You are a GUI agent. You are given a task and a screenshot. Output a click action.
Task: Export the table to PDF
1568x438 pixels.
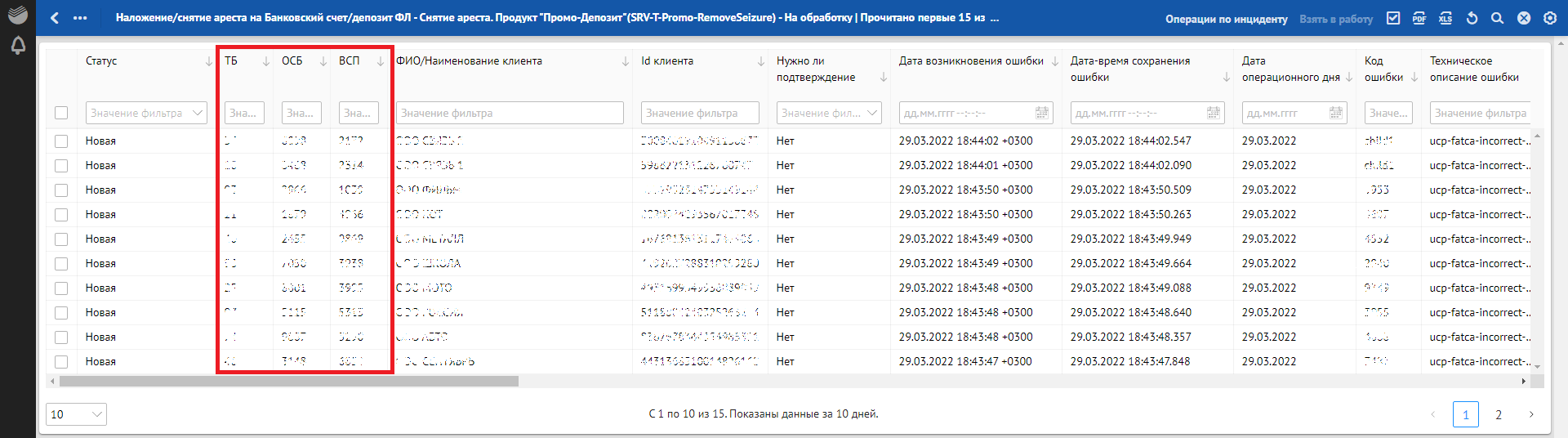point(1419,18)
